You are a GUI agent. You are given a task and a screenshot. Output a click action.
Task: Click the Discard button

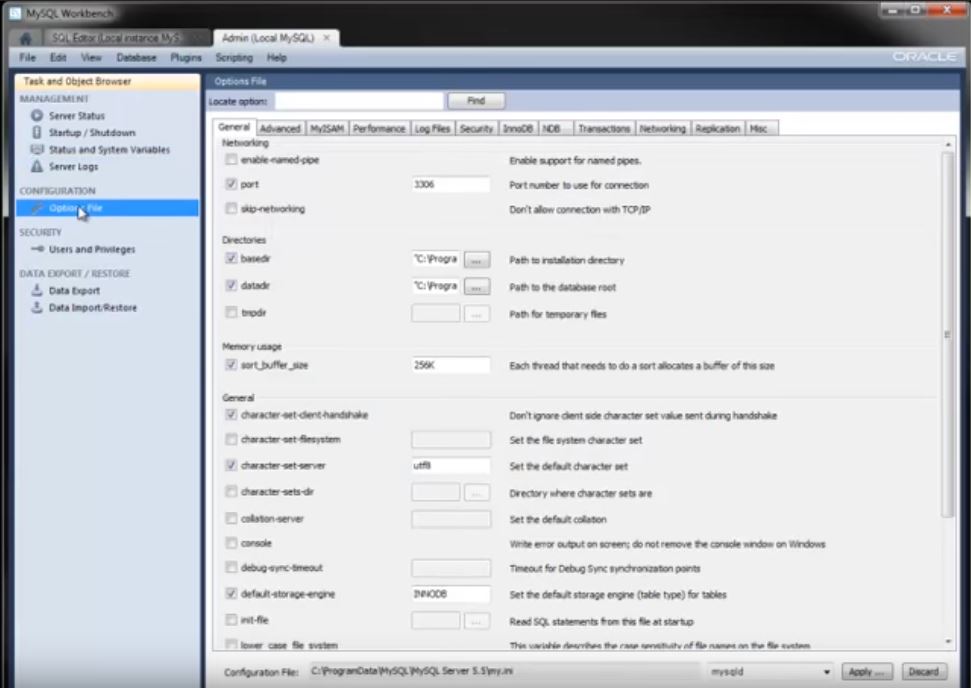click(x=924, y=672)
